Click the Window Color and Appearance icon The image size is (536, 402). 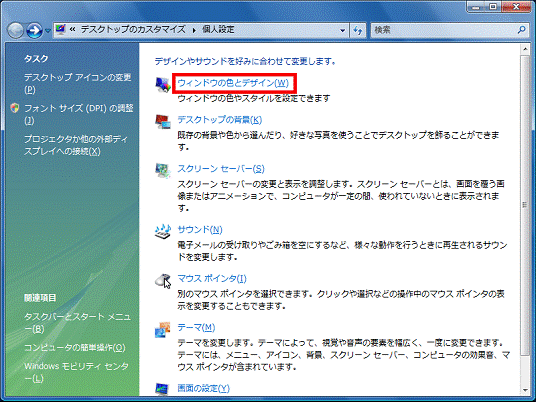click(163, 85)
